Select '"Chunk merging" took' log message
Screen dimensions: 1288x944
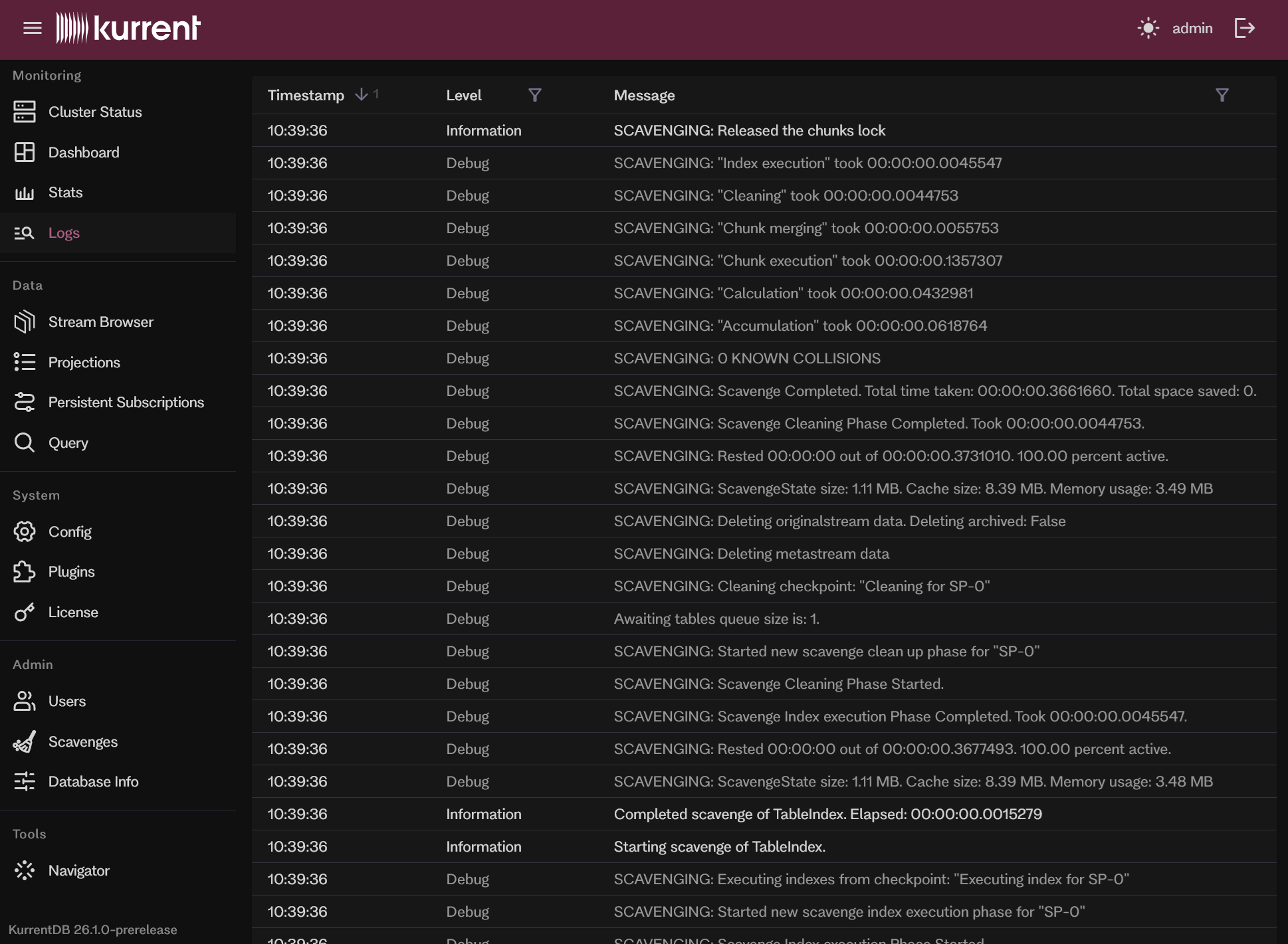pyautogui.click(x=805, y=228)
